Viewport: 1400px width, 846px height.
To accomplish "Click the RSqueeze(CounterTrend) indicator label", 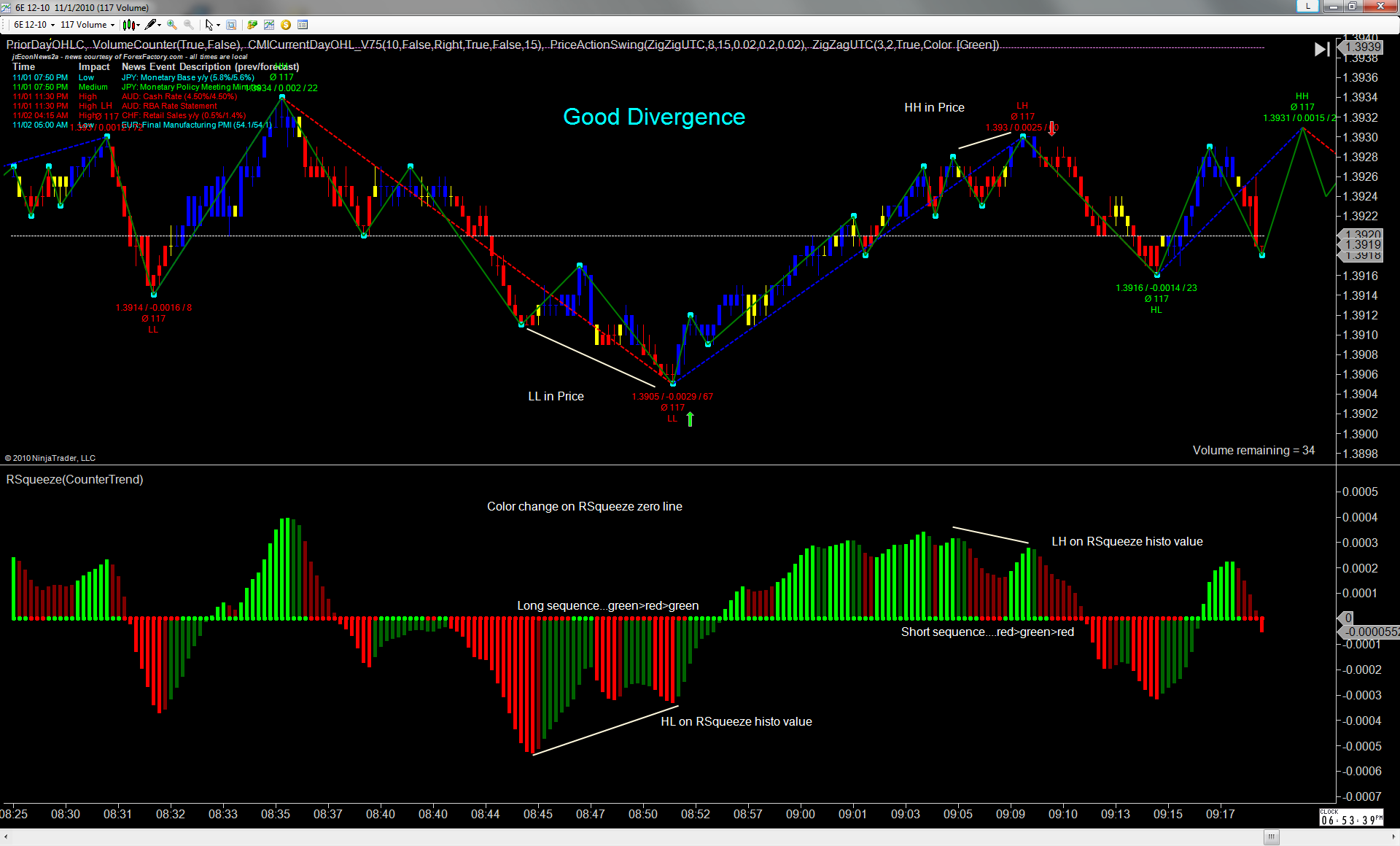I will click(74, 480).
